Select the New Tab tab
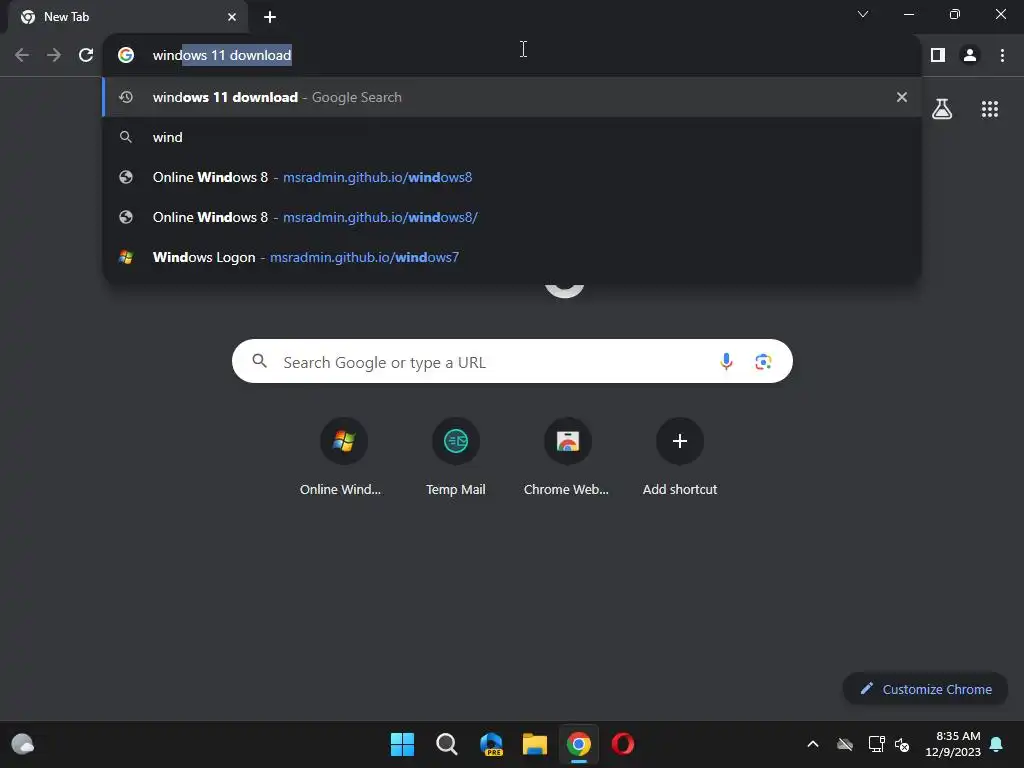Screen dimensions: 1024x768 pyautogui.click(x=128, y=17)
